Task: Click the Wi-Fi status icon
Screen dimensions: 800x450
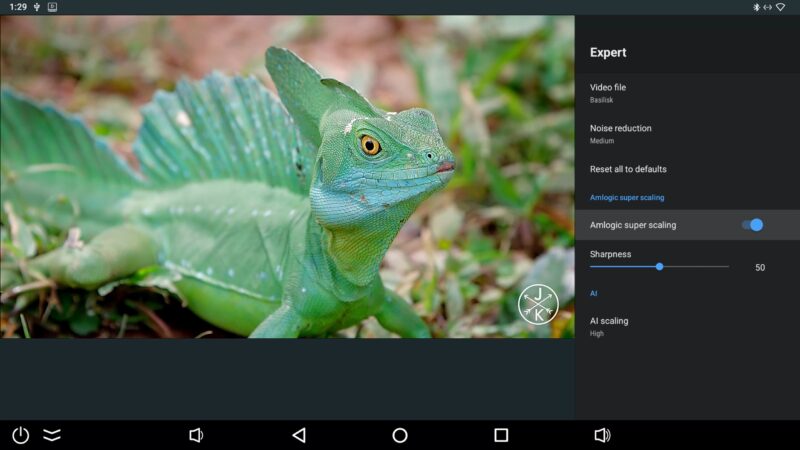Action: (781, 7)
